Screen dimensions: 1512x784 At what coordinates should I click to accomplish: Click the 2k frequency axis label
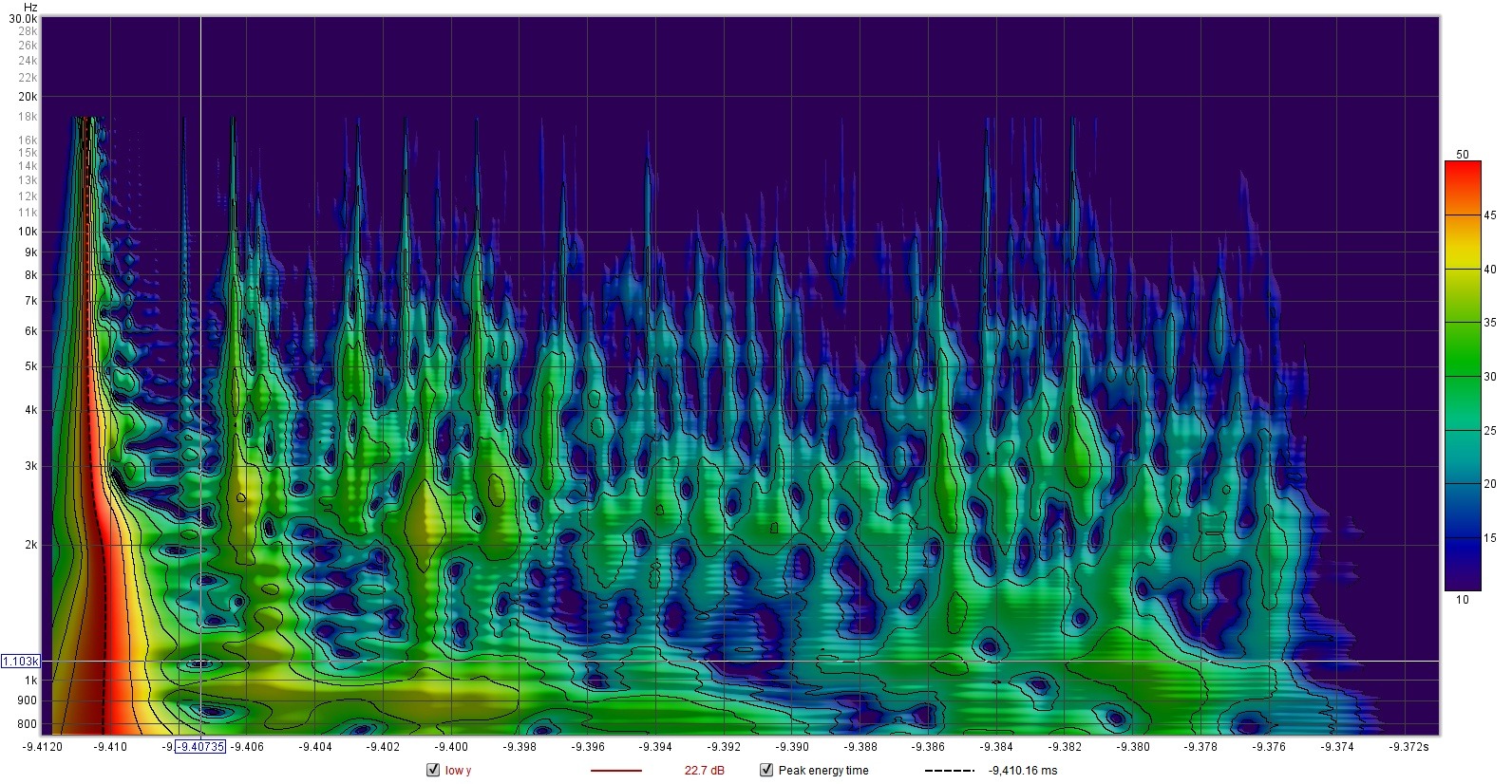31,545
